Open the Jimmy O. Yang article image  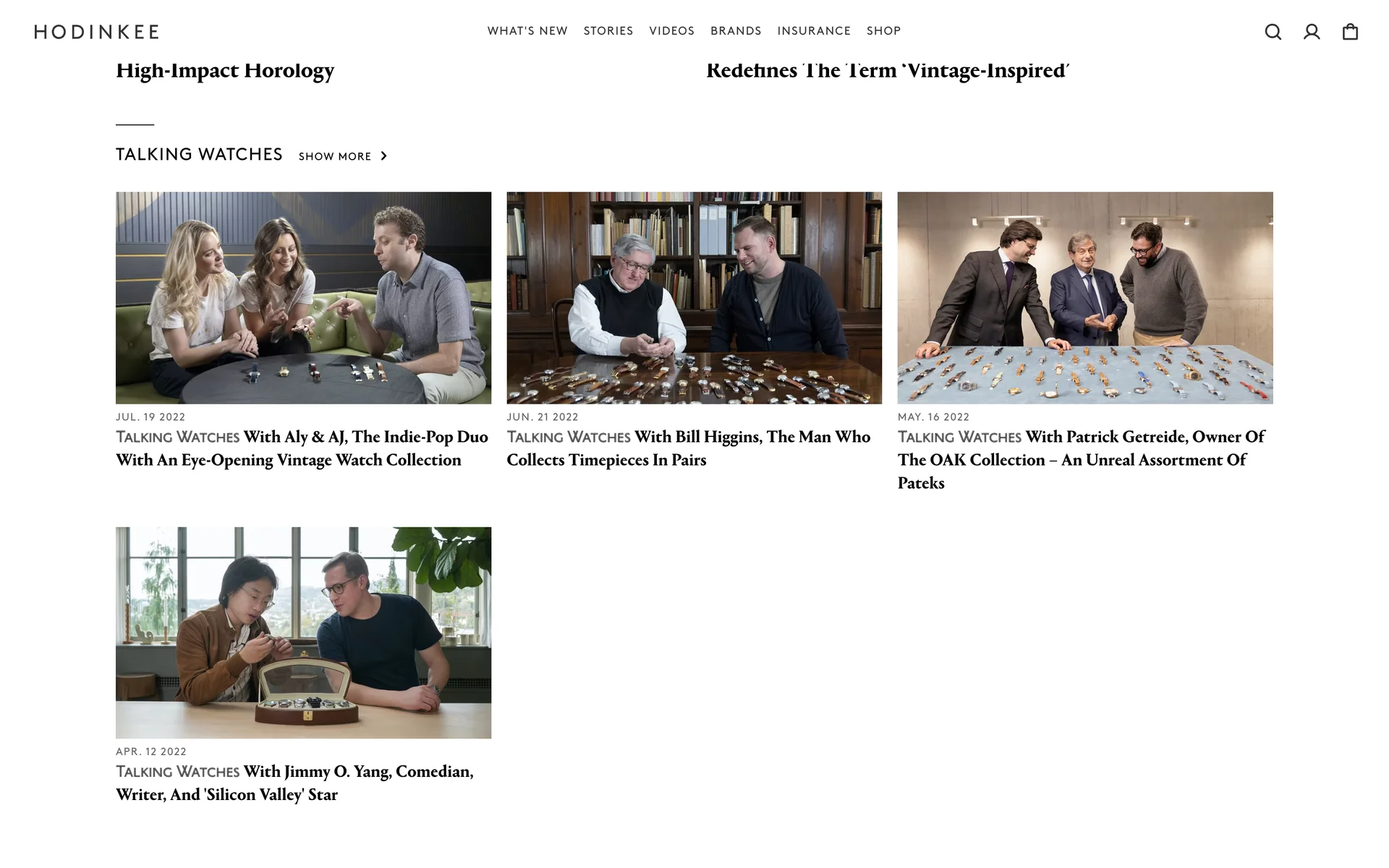click(303, 633)
